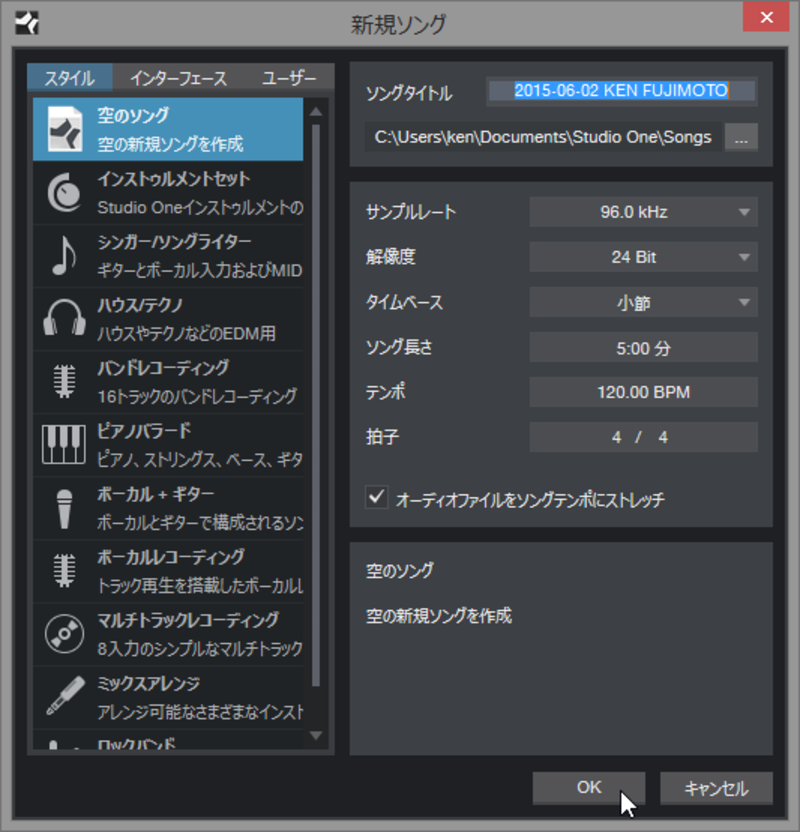Viewport: 800px width, 832px height.
Task: Close the 新規ソング dialog
Action: click(766, 17)
